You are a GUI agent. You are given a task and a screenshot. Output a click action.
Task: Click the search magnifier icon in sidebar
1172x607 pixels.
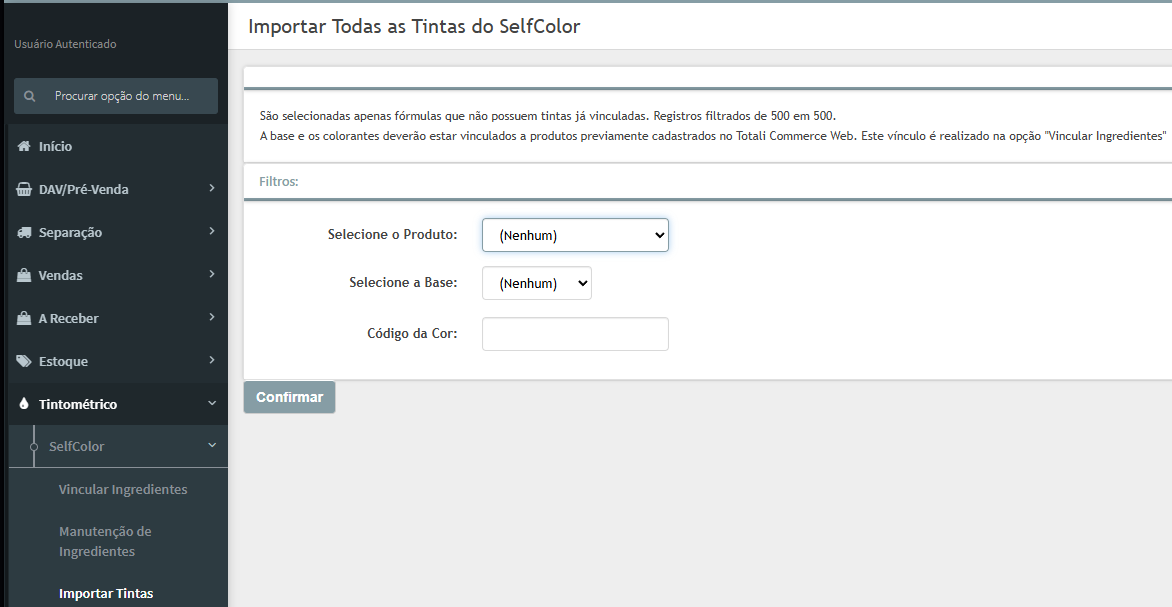pos(30,96)
